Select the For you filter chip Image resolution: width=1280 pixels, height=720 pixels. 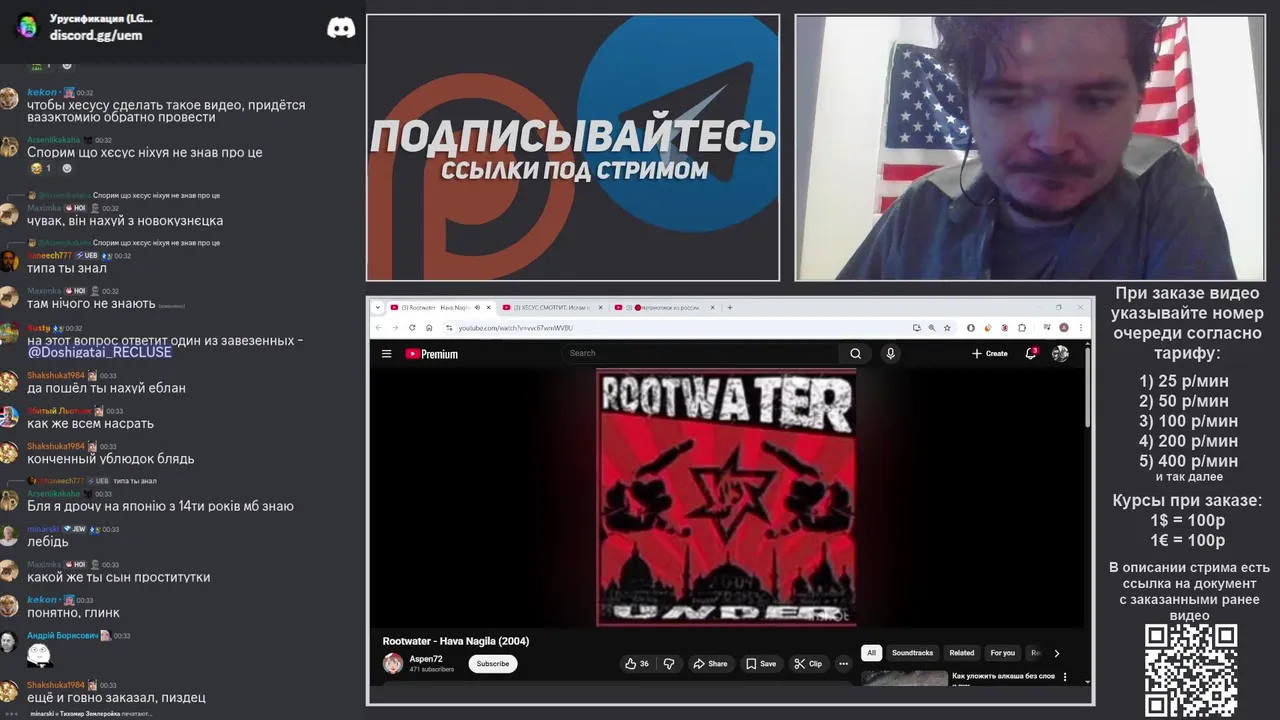point(1003,653)
